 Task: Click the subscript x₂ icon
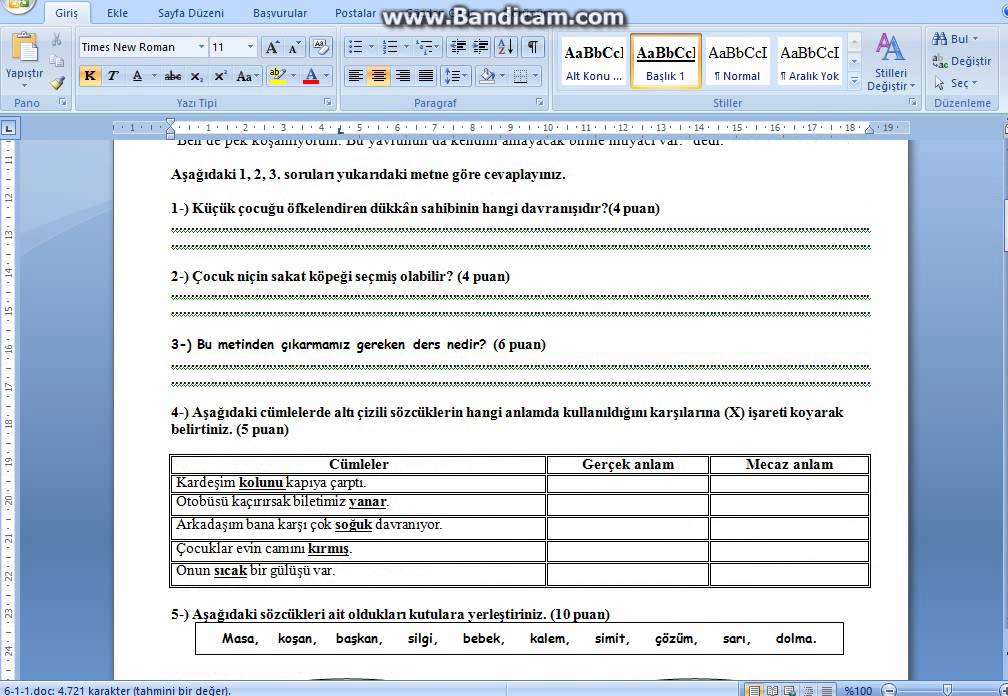197,76
